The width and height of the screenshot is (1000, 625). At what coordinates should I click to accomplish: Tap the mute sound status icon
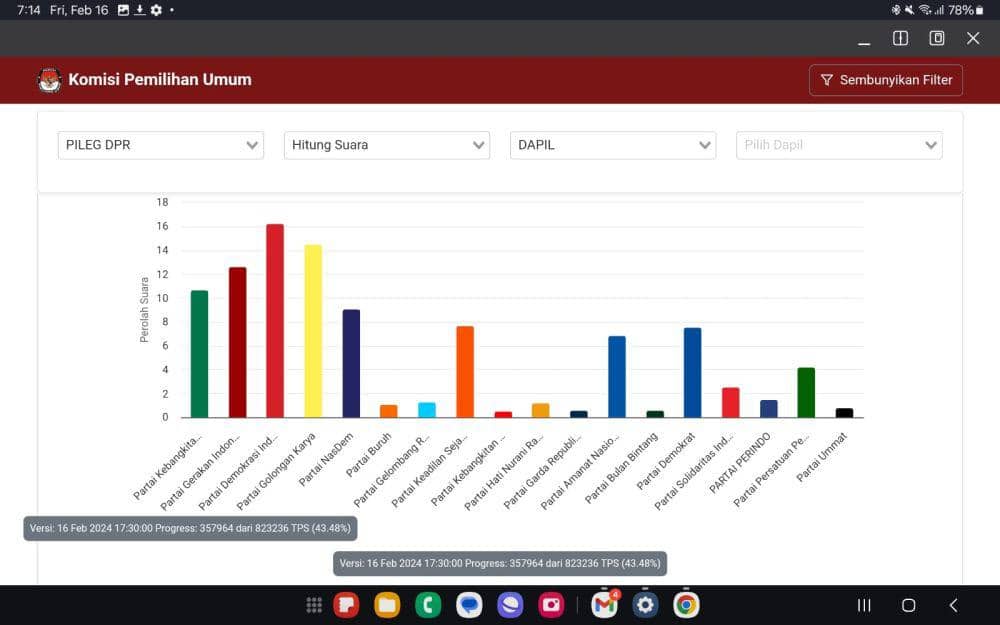tap(909, 10)
